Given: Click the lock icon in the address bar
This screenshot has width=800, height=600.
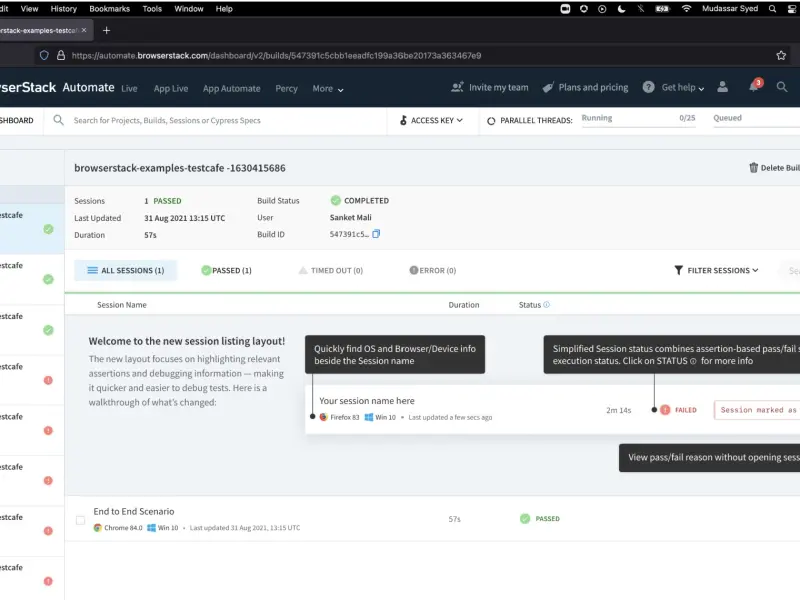Looking at the screenshot, I should (x=61, y=55).
